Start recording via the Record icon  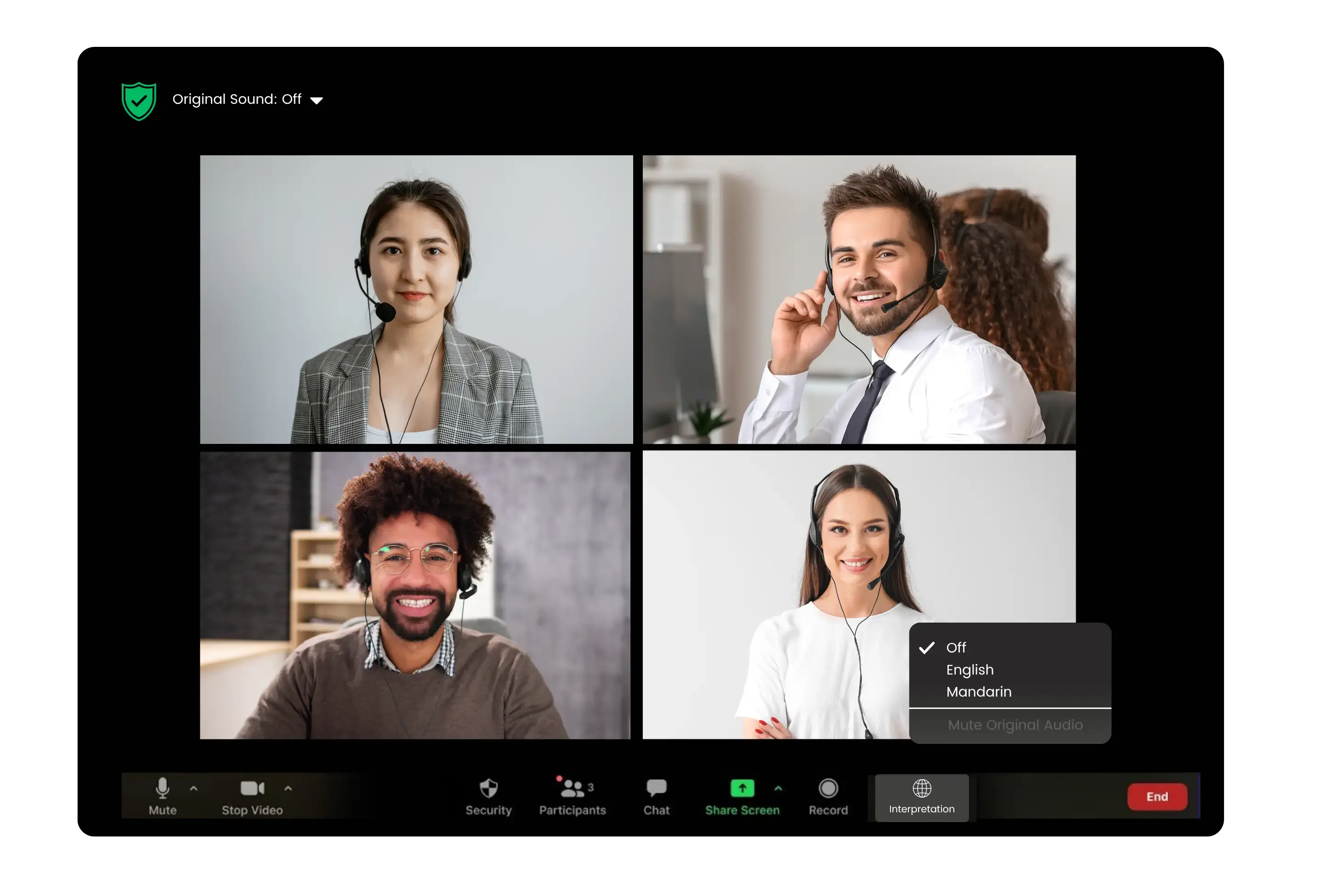(828, 788)
